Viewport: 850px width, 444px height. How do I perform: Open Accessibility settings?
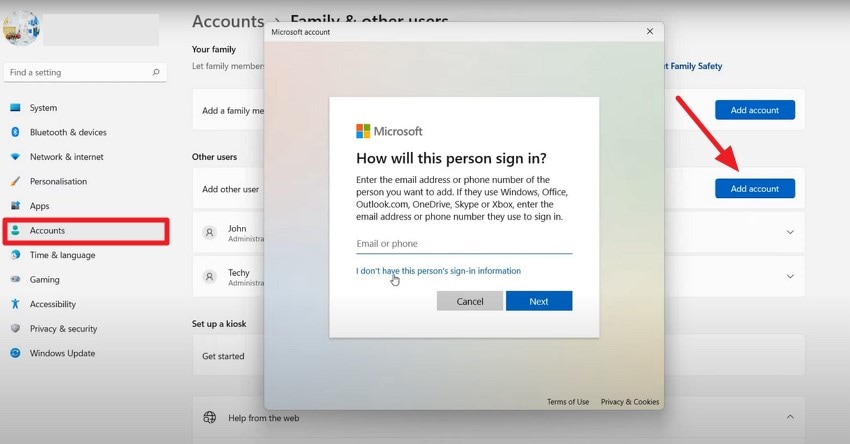pyautogui.click(x=53, y=304)
